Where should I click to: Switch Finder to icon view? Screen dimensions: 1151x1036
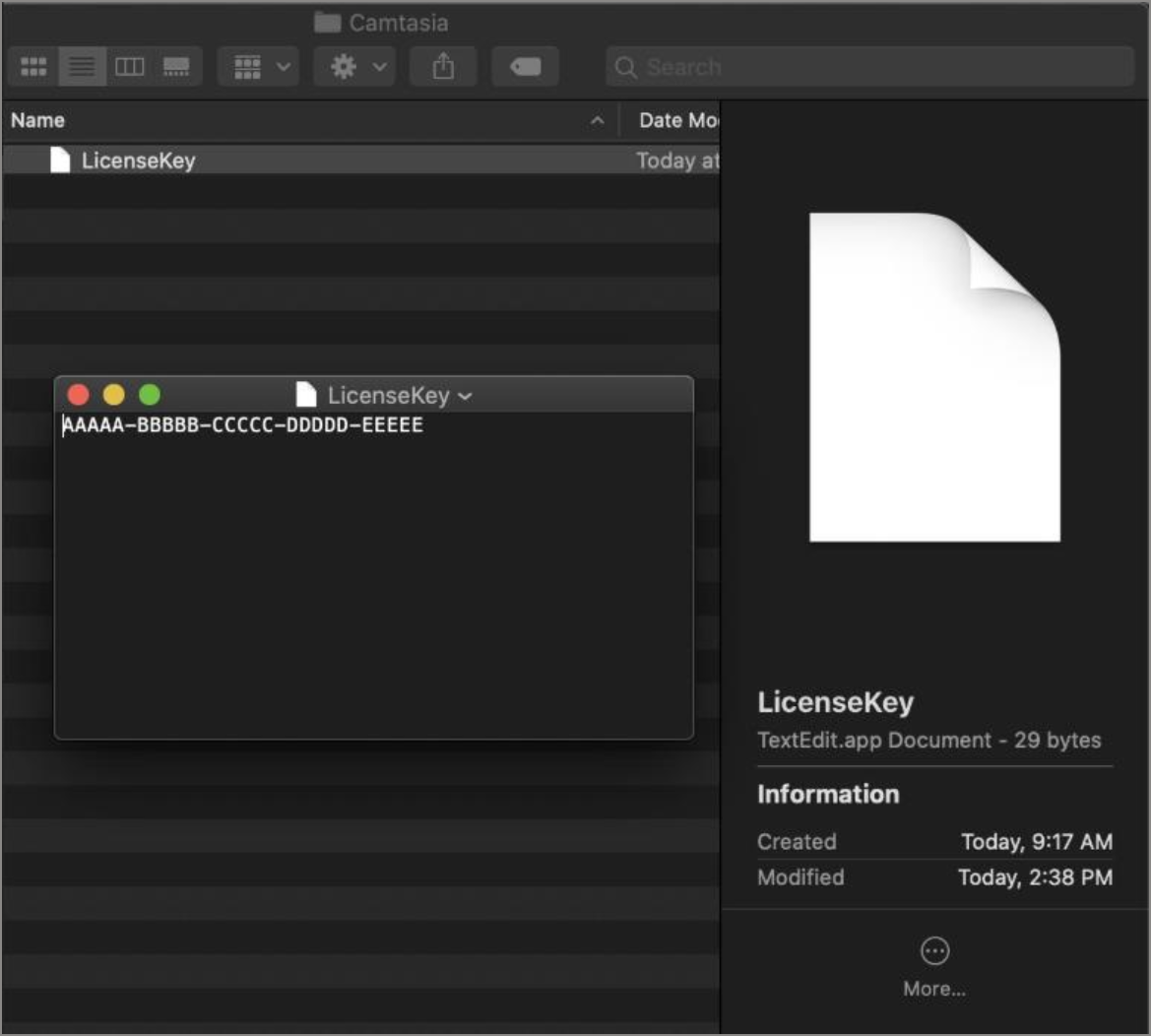tap(32, 66)
